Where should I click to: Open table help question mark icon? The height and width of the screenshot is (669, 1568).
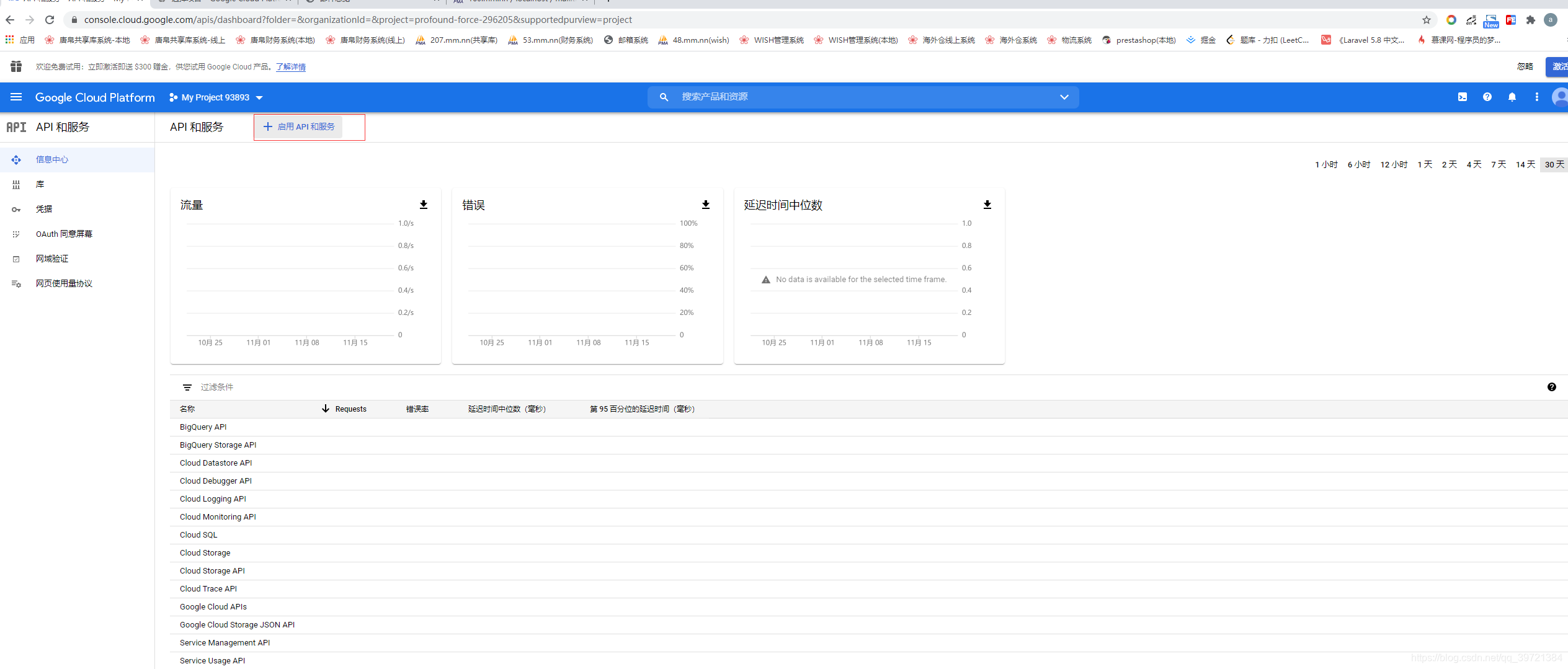click(1552, 387)
